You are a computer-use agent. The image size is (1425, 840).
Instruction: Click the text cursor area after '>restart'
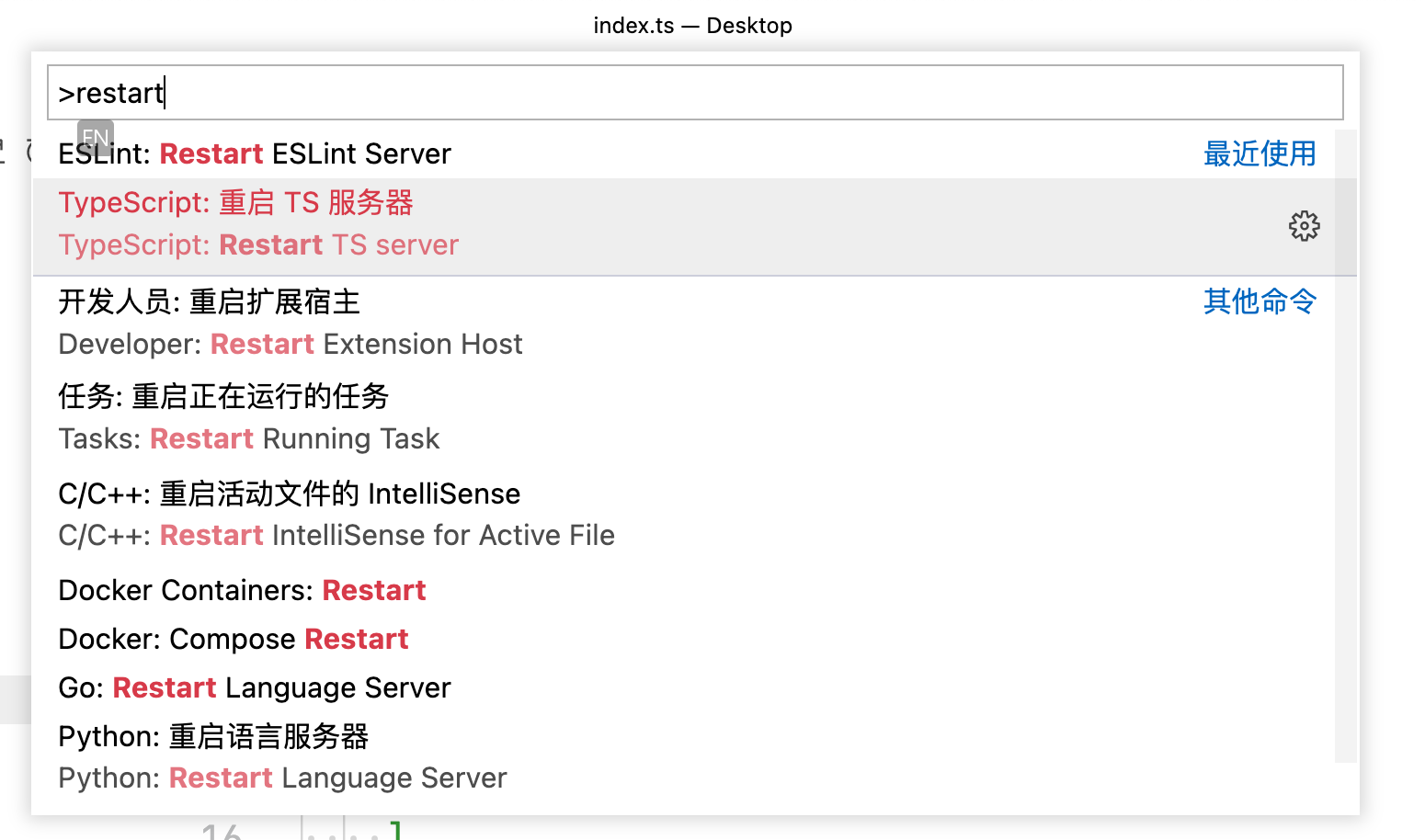[165, 92]
